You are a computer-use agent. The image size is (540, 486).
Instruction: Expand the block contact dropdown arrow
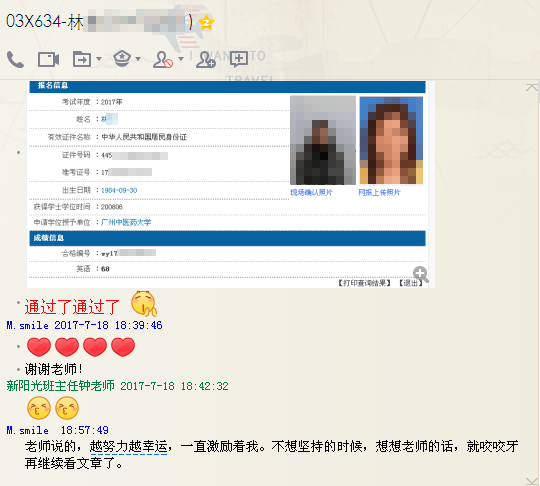(181, 59)
